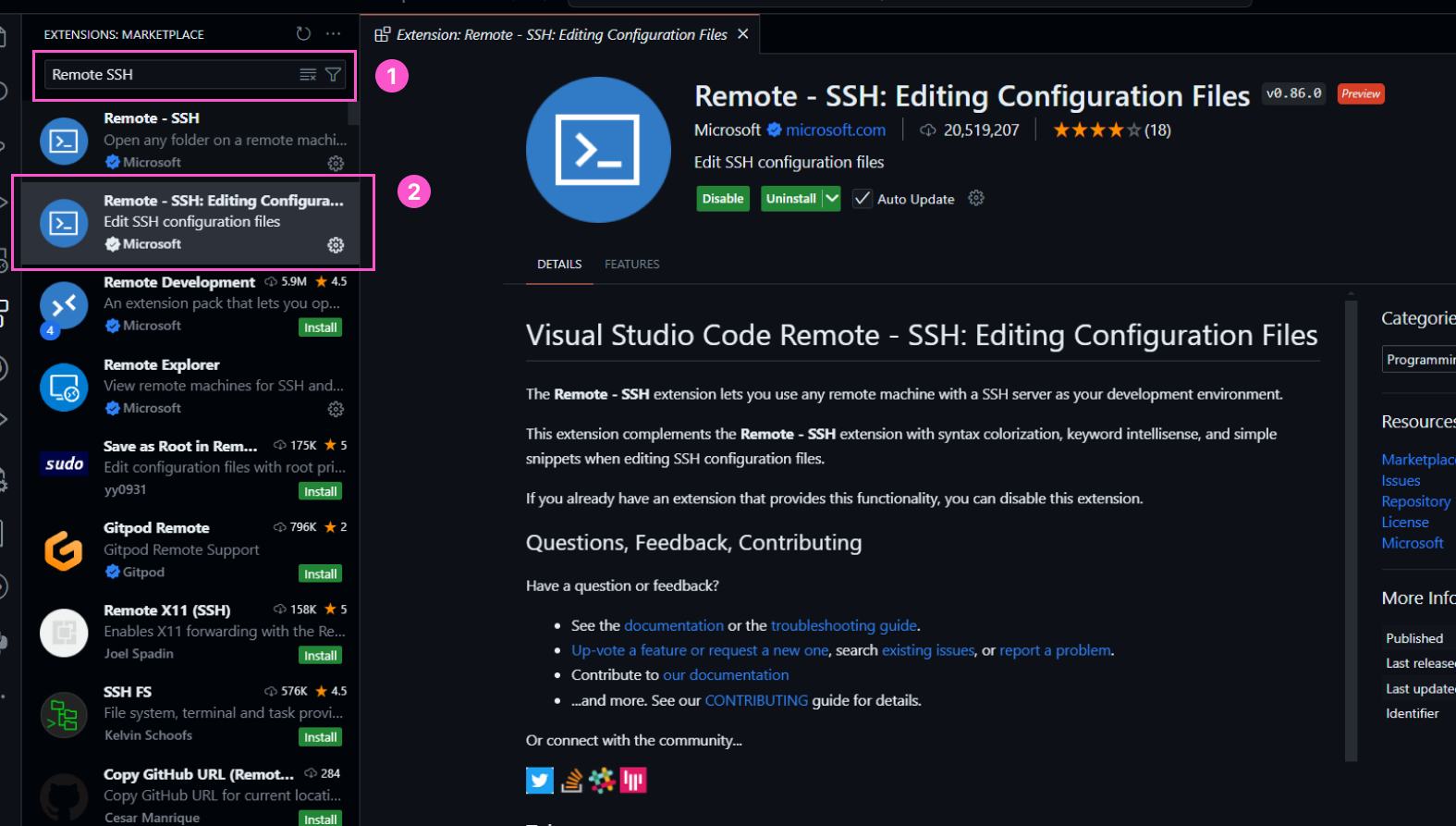
Task: Open the dropdown arrow next to Uninstall
Action: [832, 199]
